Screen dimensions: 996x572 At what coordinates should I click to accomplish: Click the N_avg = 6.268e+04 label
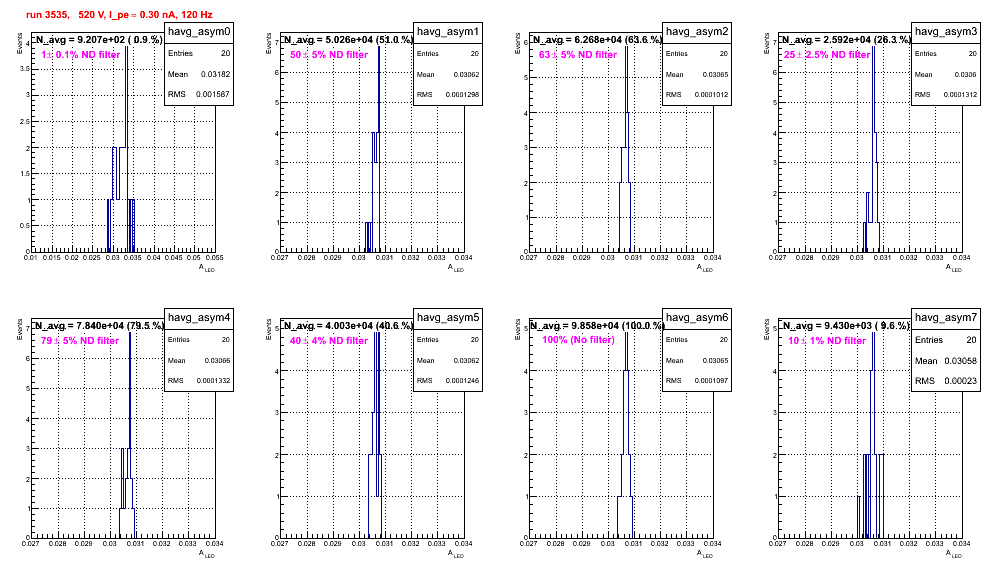(x=597, y=39)
